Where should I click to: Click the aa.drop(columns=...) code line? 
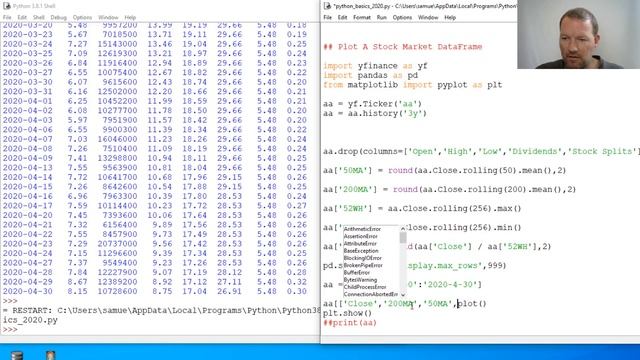(481, 151)
